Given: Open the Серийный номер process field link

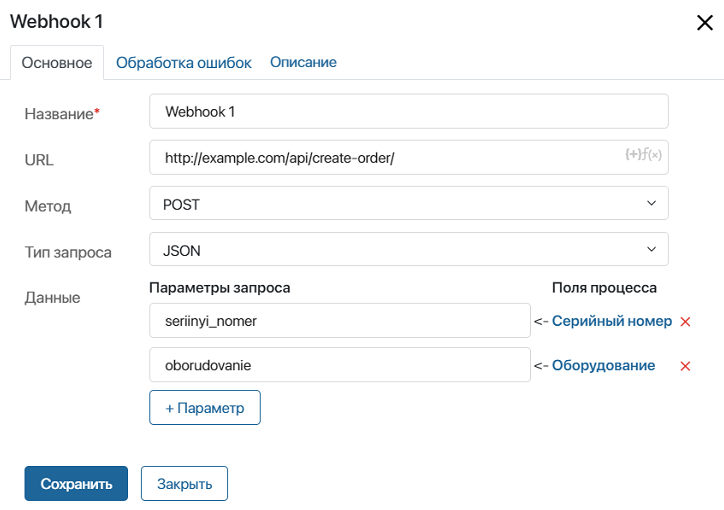Looking at the screenshot, I should (x=612, y=321).
